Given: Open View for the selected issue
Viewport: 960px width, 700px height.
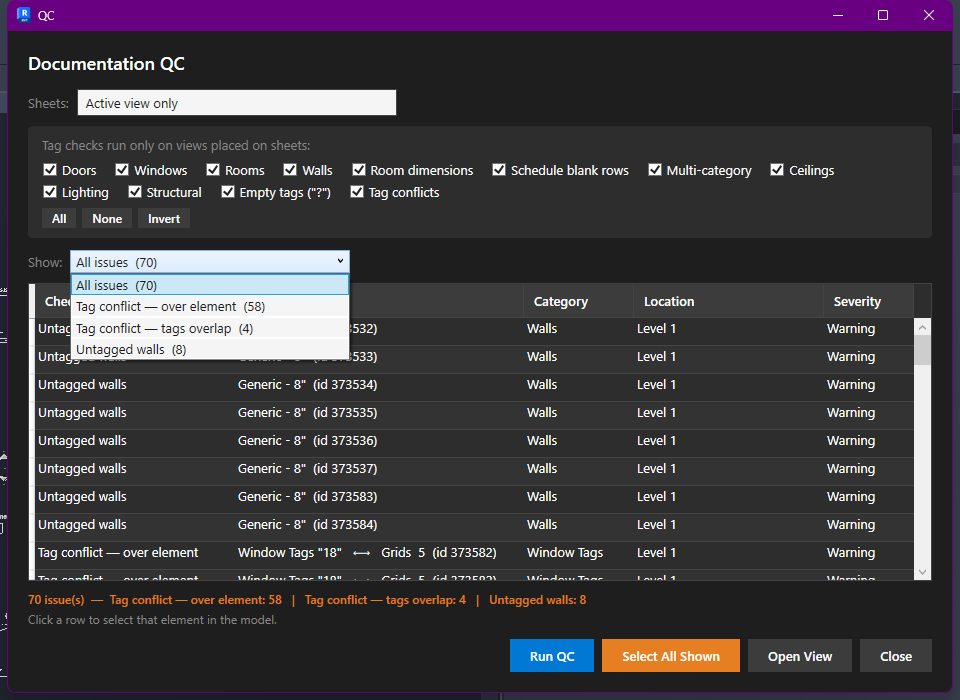Looking at the screenshot, I should click(x=800, y=656).
